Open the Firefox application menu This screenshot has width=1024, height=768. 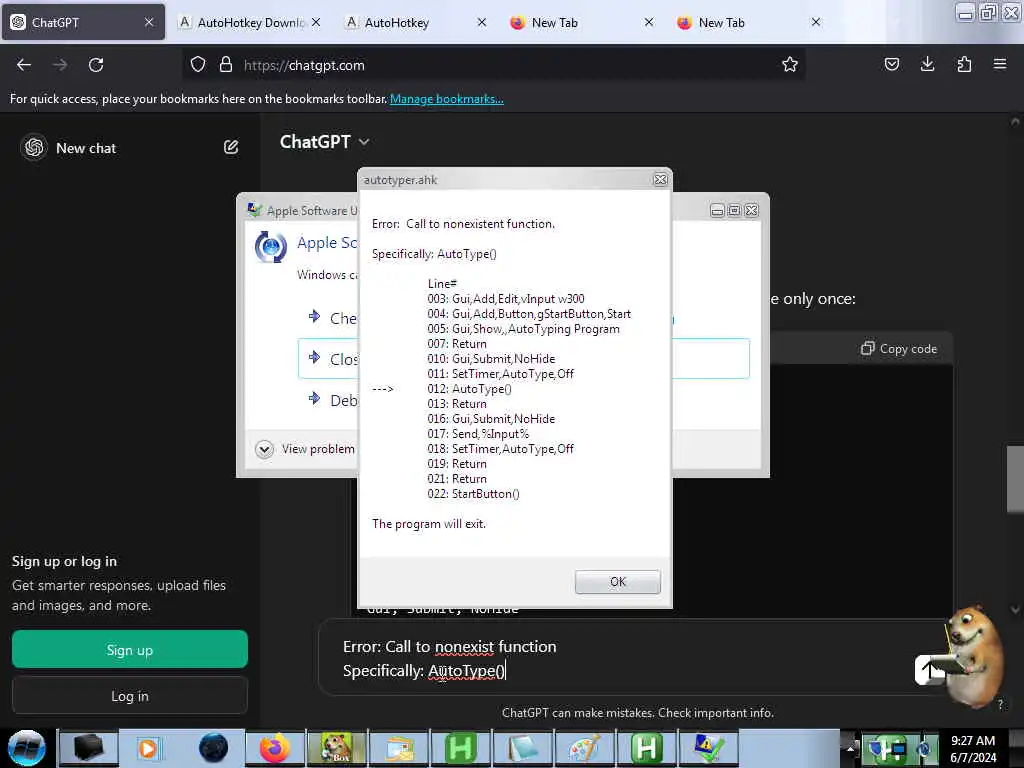1000,64
